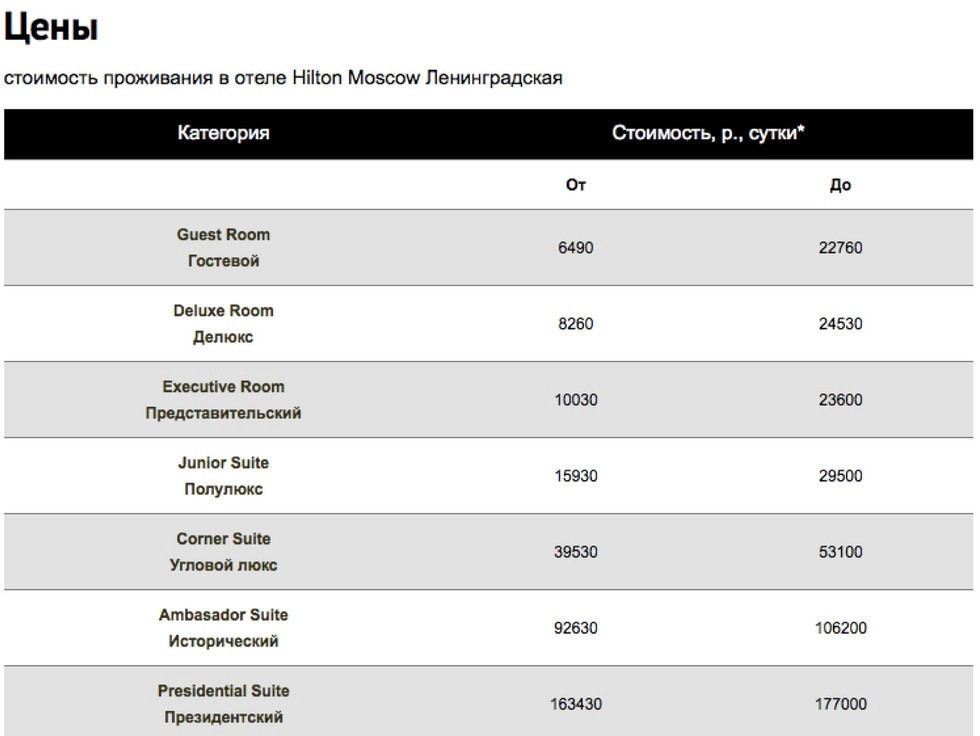The width and height of the screenshot is (980, 736).
Task: Click Corner Suite minimum price 39530
Action: [x=576, y=552]
